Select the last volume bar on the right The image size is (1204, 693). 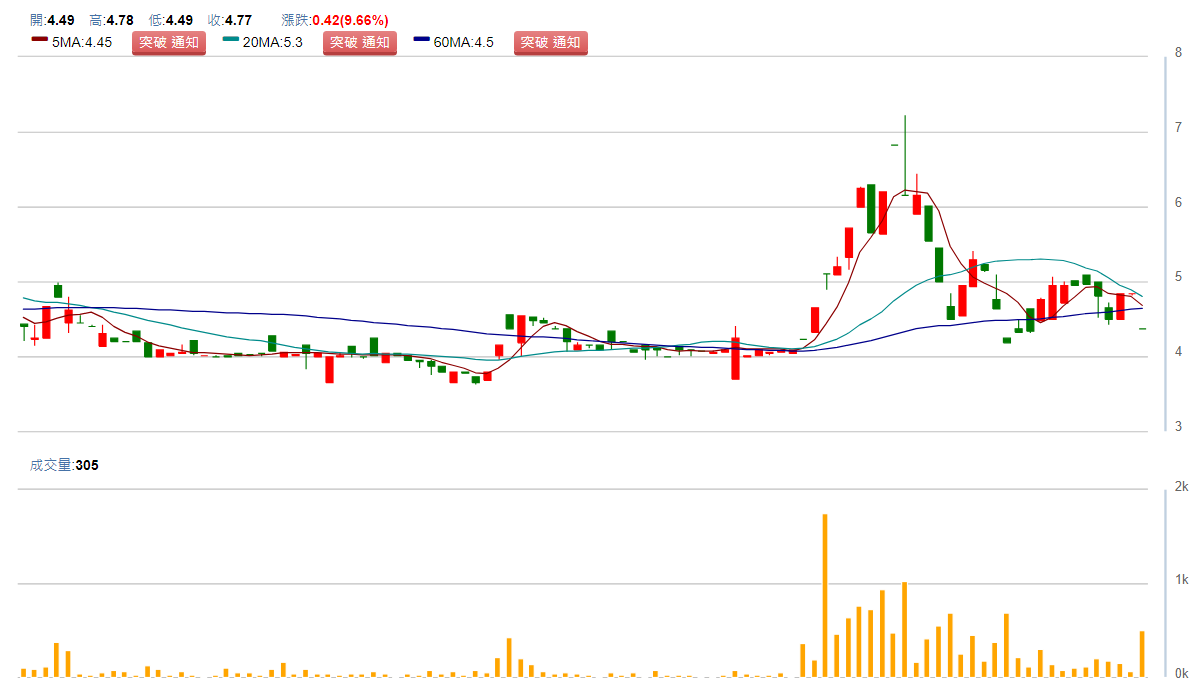(1142, 653)
